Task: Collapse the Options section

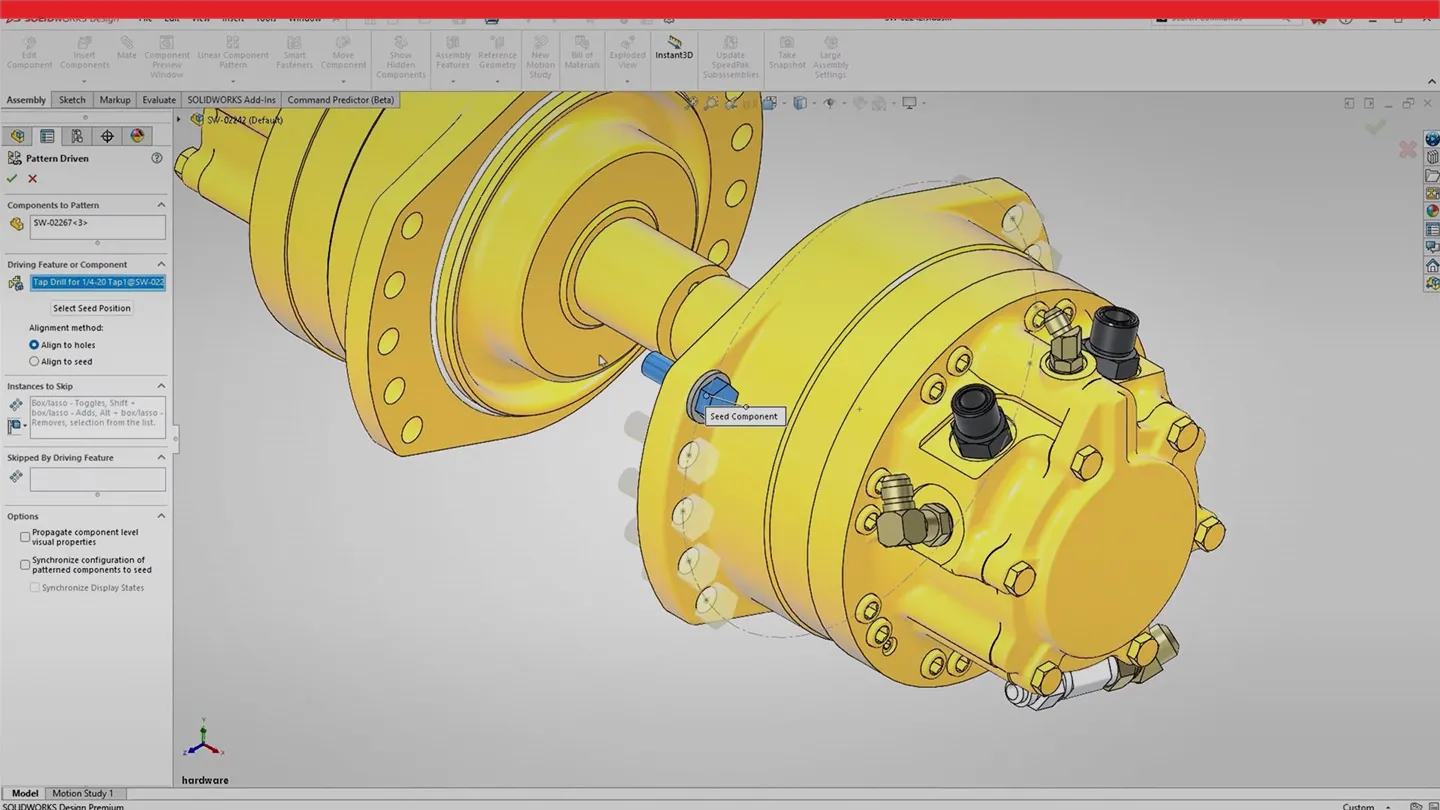Action: (x=161, y=516)
